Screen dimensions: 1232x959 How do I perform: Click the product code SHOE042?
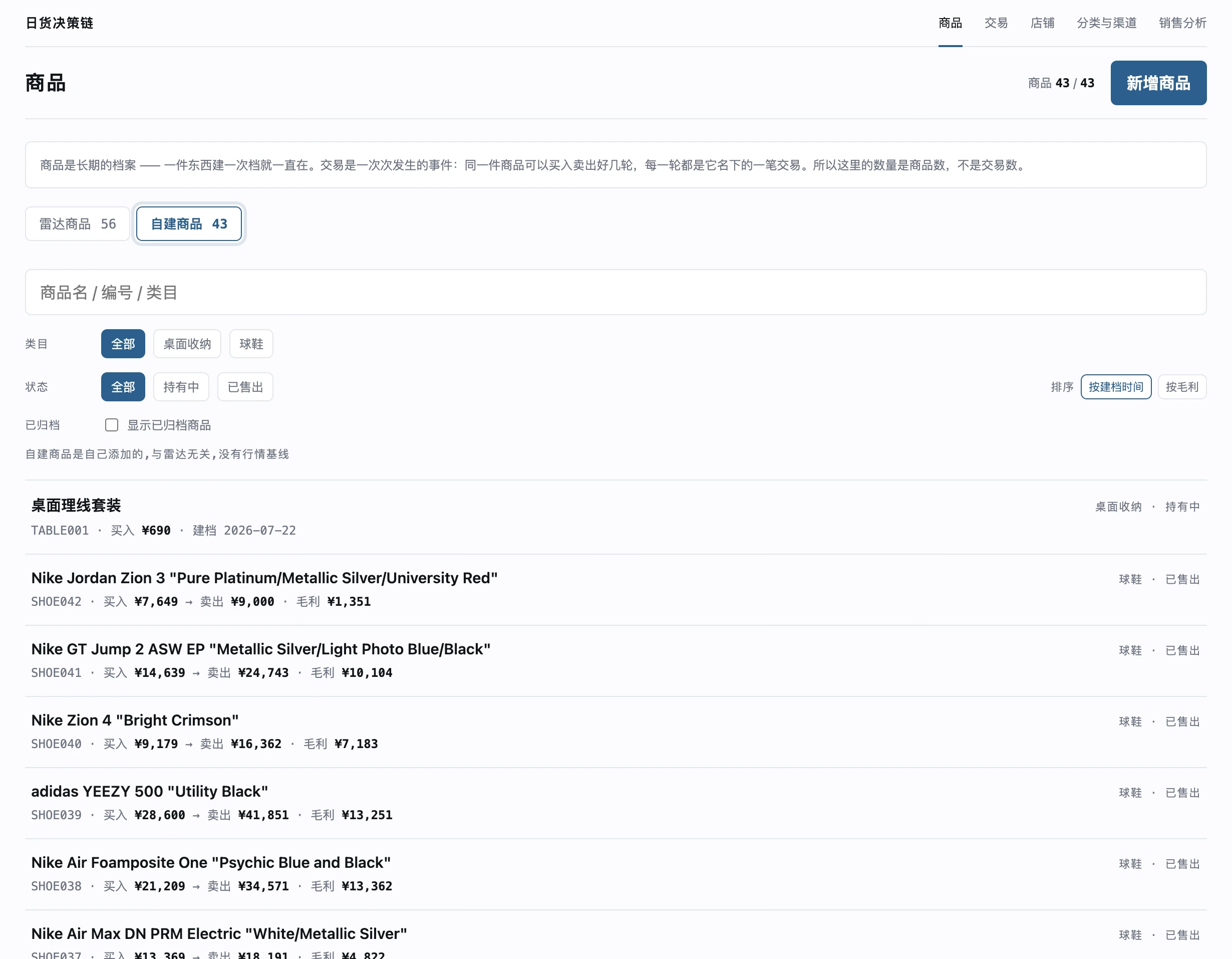[57, 602]
